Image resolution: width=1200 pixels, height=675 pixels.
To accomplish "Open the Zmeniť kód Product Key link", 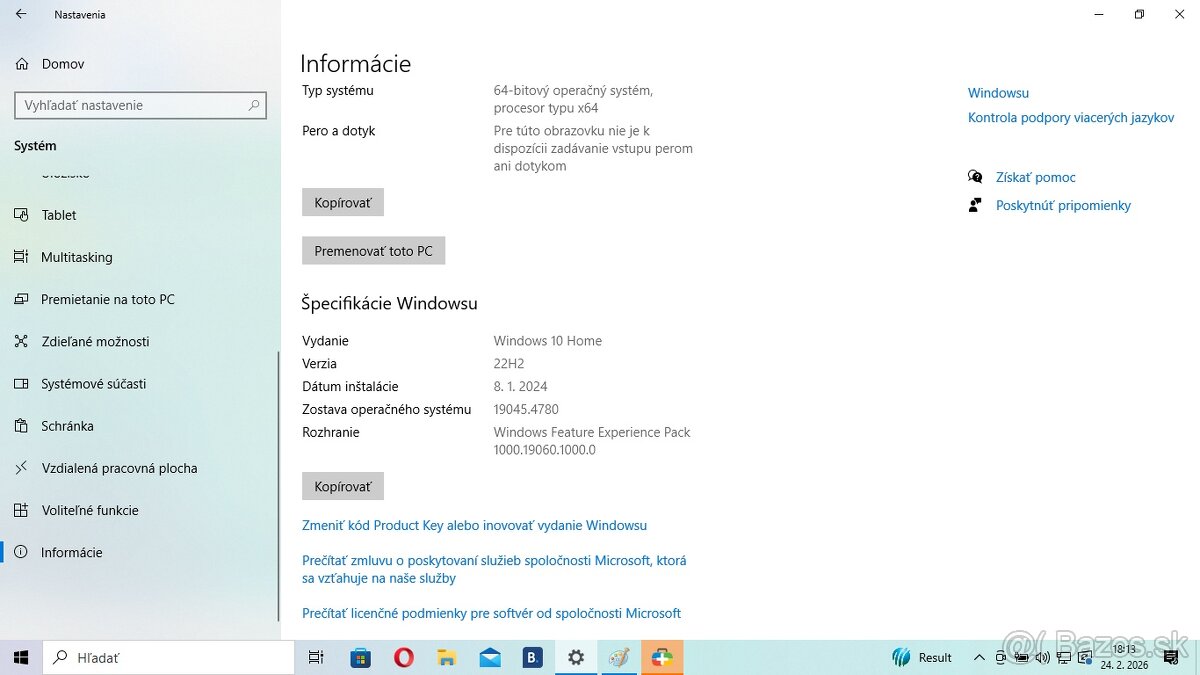I will 474,525.
